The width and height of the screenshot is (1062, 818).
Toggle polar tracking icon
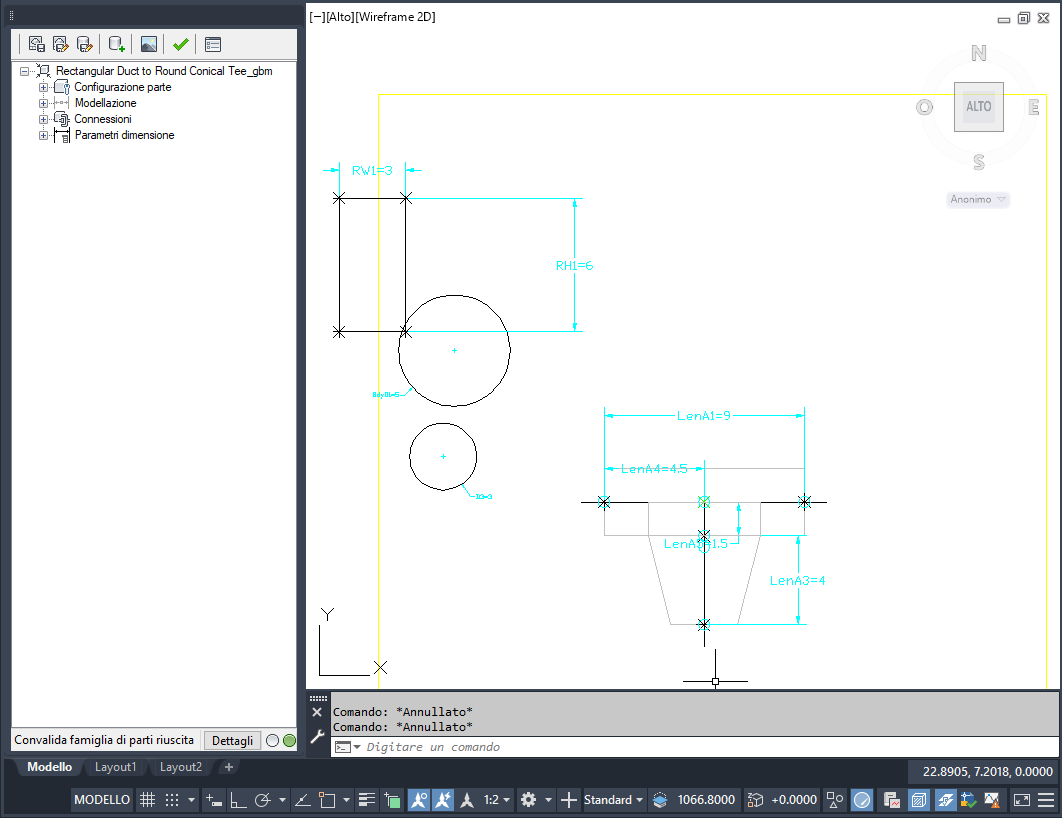coord(262,800)
